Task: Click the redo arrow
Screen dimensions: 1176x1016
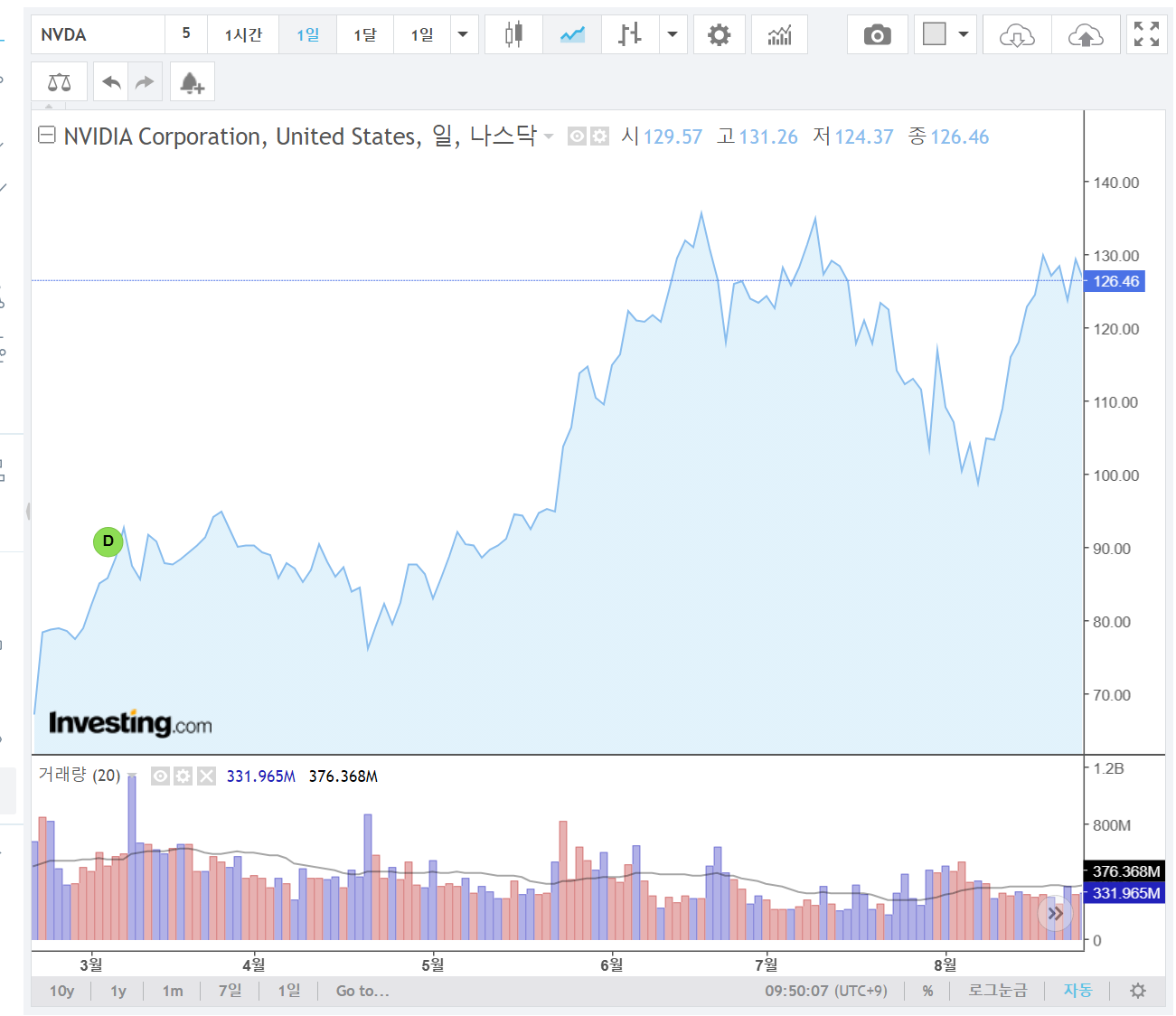Action: click(x=145, y=82)
